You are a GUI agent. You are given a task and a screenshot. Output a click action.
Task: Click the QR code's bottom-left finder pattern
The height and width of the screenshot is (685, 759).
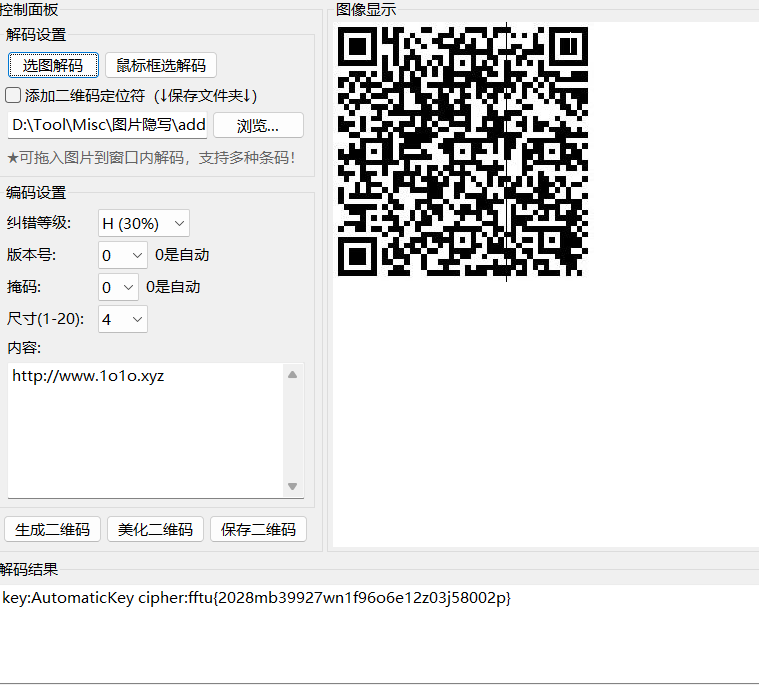pyautogui.click(x=358, y=255)
